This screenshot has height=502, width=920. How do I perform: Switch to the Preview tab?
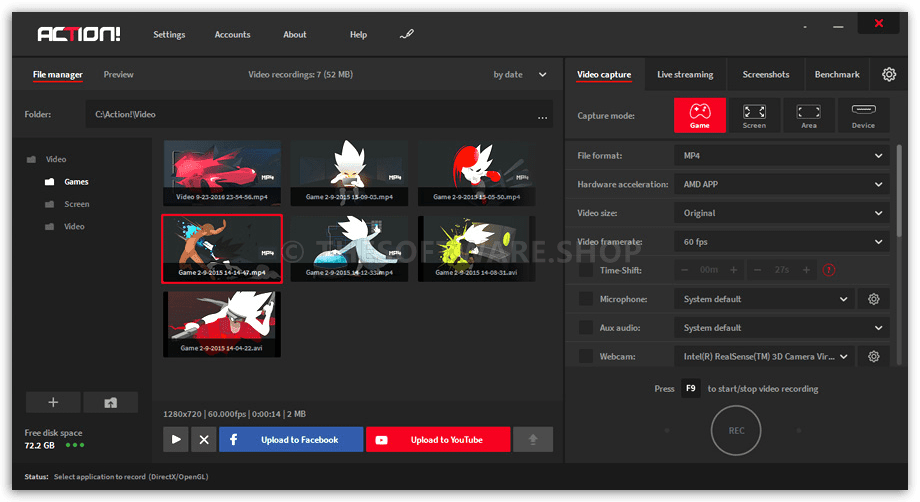pyautogui.click(x=119, y=74)
